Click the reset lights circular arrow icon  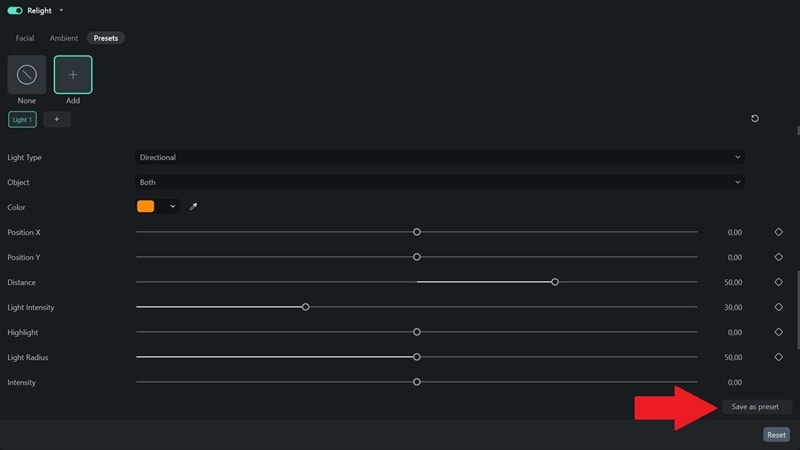(x=755, y=119)
